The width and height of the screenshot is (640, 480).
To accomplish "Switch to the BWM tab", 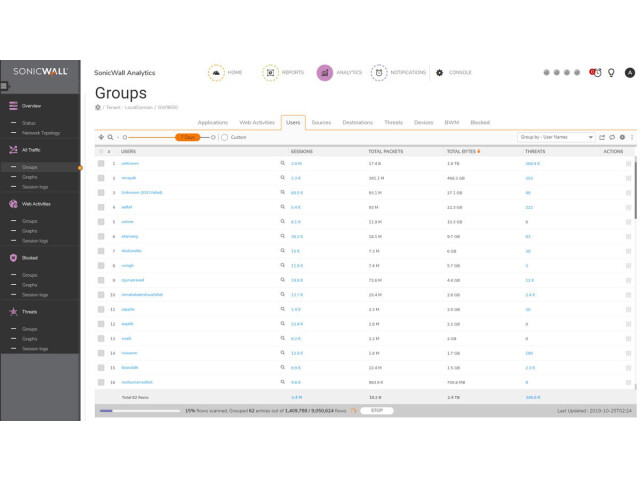I will click(451, 122).
